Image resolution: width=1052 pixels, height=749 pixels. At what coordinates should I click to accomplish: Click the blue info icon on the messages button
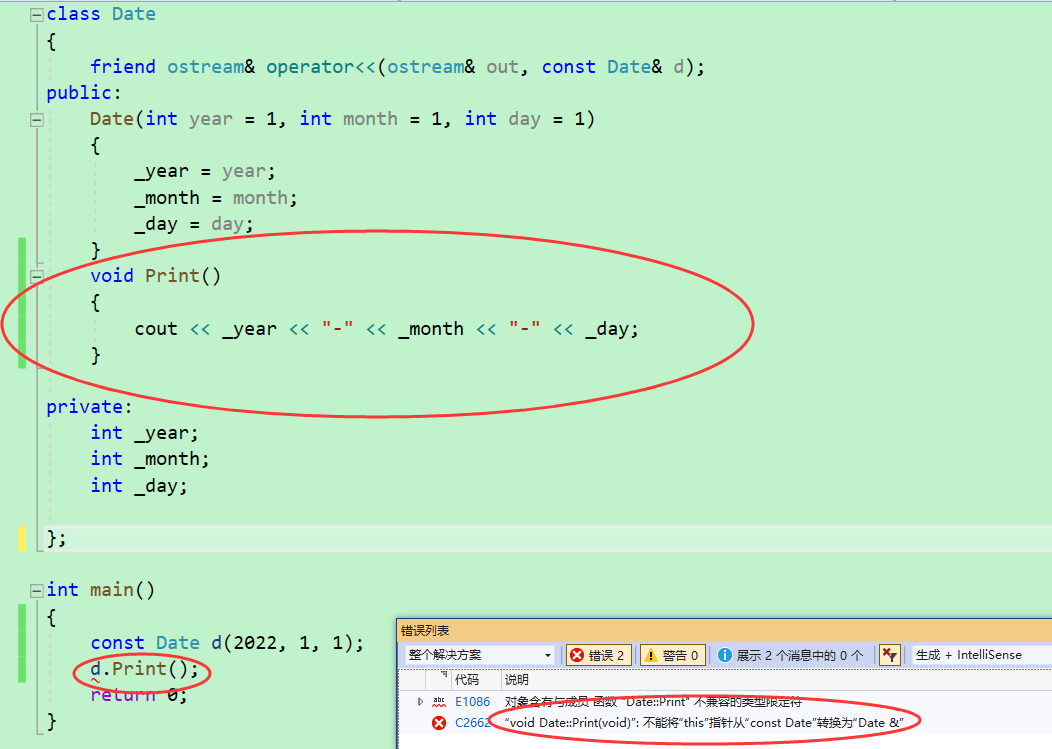tap(724, 654)
